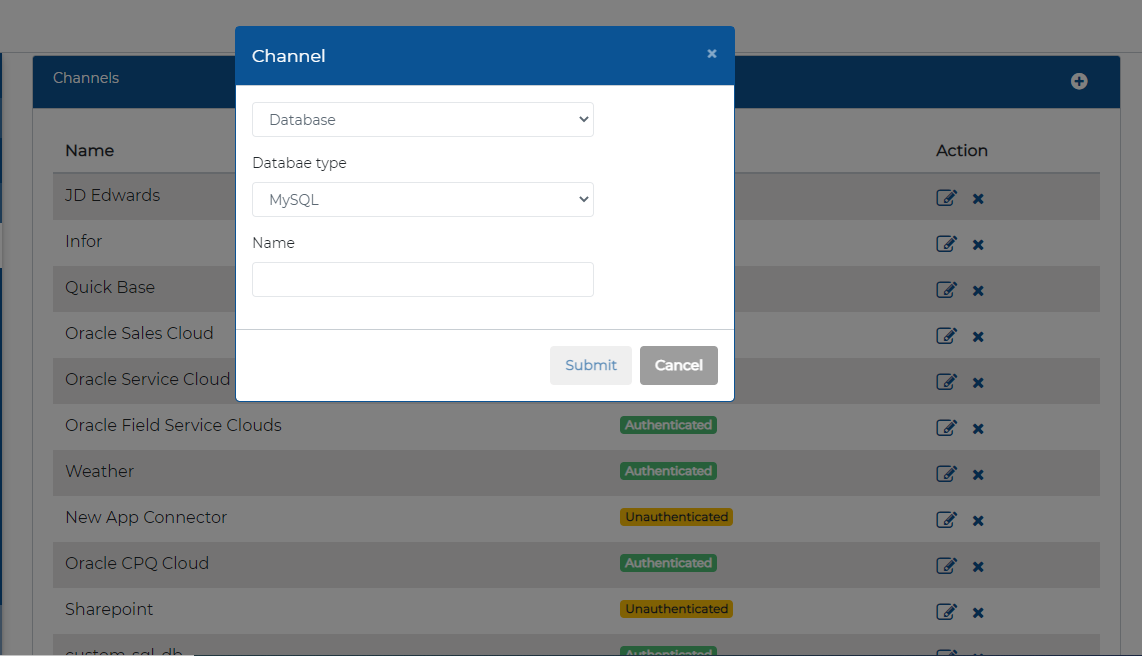Delete the Sharepoint channel
This screenshot has height=656, width=1142.
978,612
